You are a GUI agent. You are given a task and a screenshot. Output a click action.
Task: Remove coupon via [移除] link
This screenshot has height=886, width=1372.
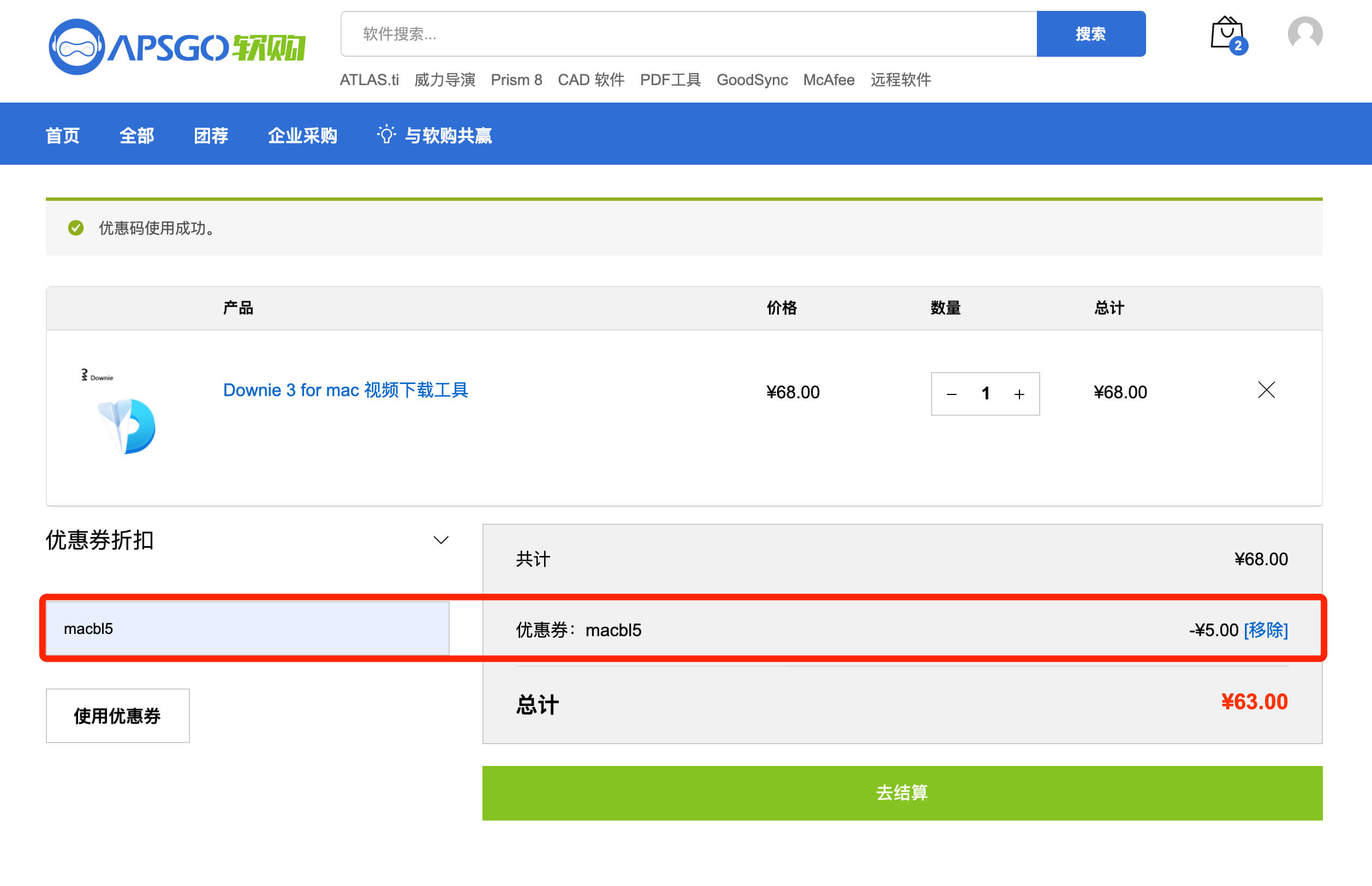[1266, 630]
